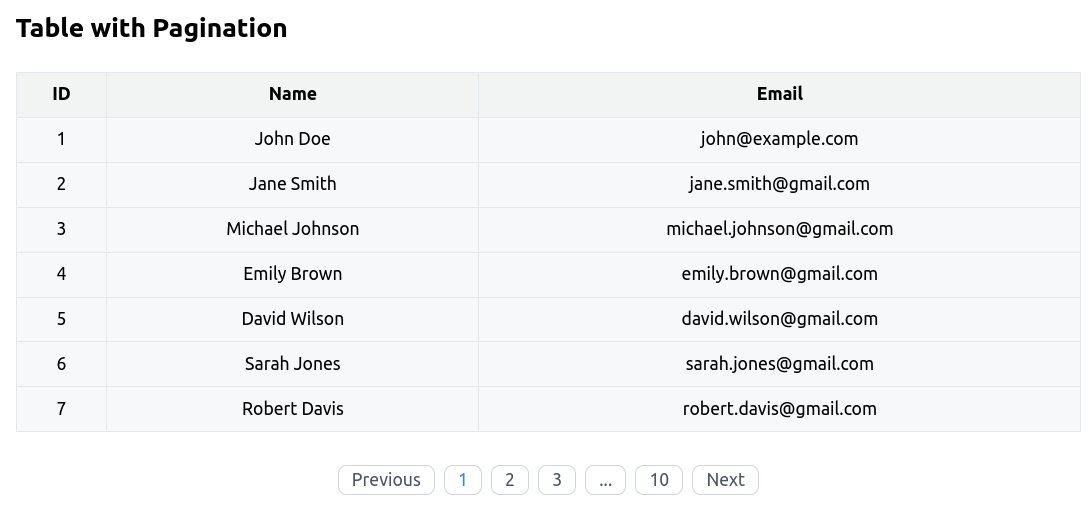The image size is (1092, 506).
Task: Click the email john@example.com
Action: (x=779, y=139)
